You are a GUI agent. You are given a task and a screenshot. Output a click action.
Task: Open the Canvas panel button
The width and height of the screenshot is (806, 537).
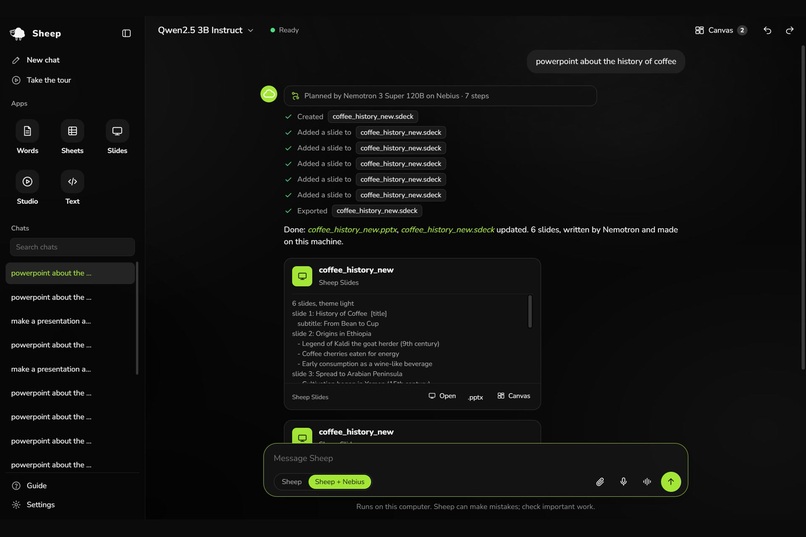[x=721, y=30]
